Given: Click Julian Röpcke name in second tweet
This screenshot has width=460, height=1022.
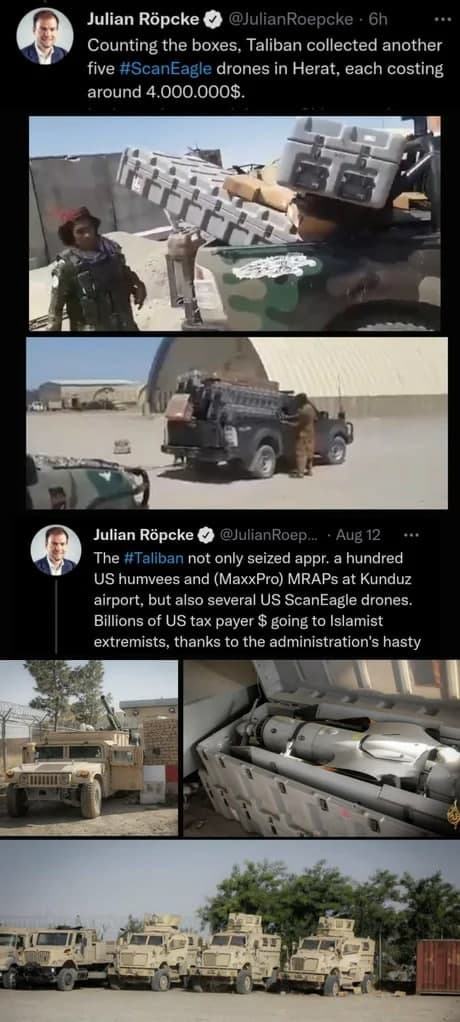Looking at the screenshot, I should [146, 535].
